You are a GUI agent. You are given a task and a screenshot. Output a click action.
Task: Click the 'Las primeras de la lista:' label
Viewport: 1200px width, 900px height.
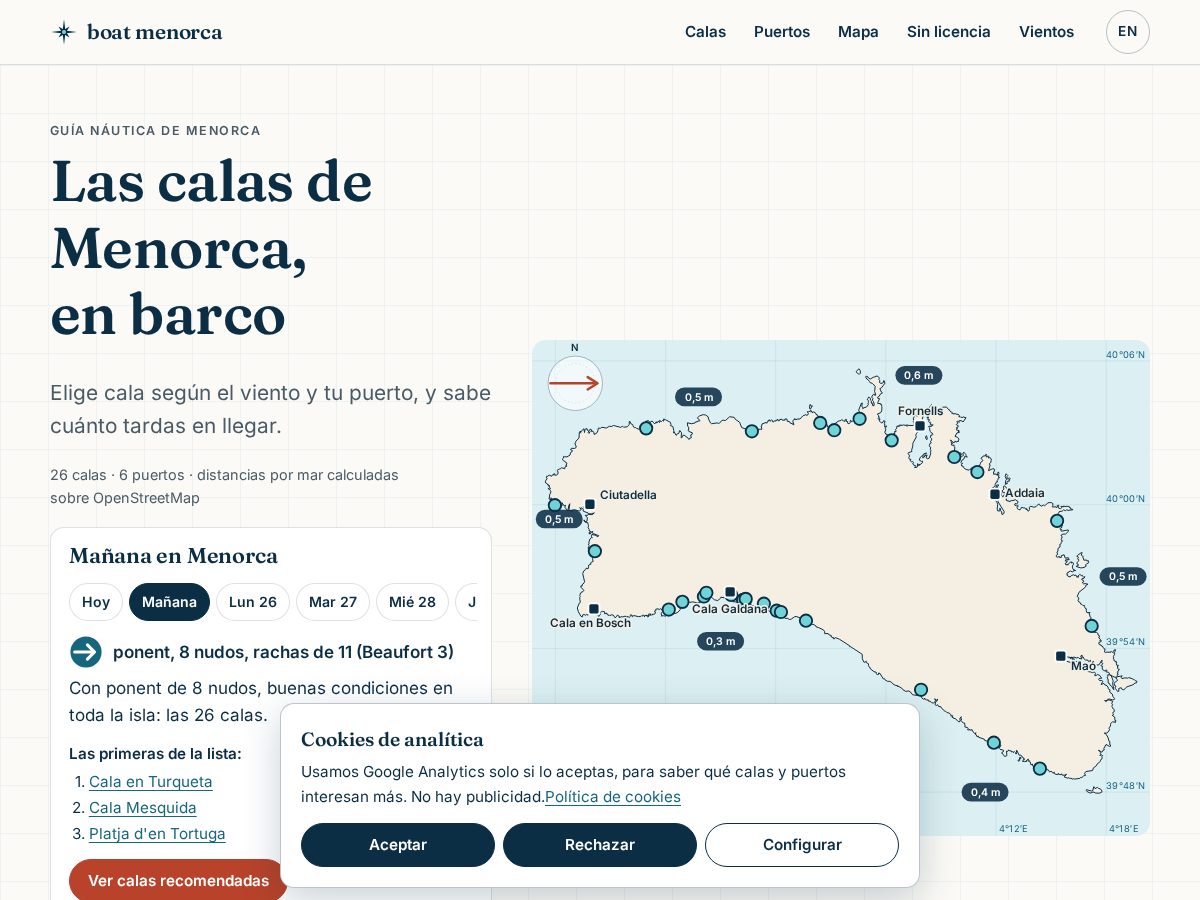pos(155,754)
